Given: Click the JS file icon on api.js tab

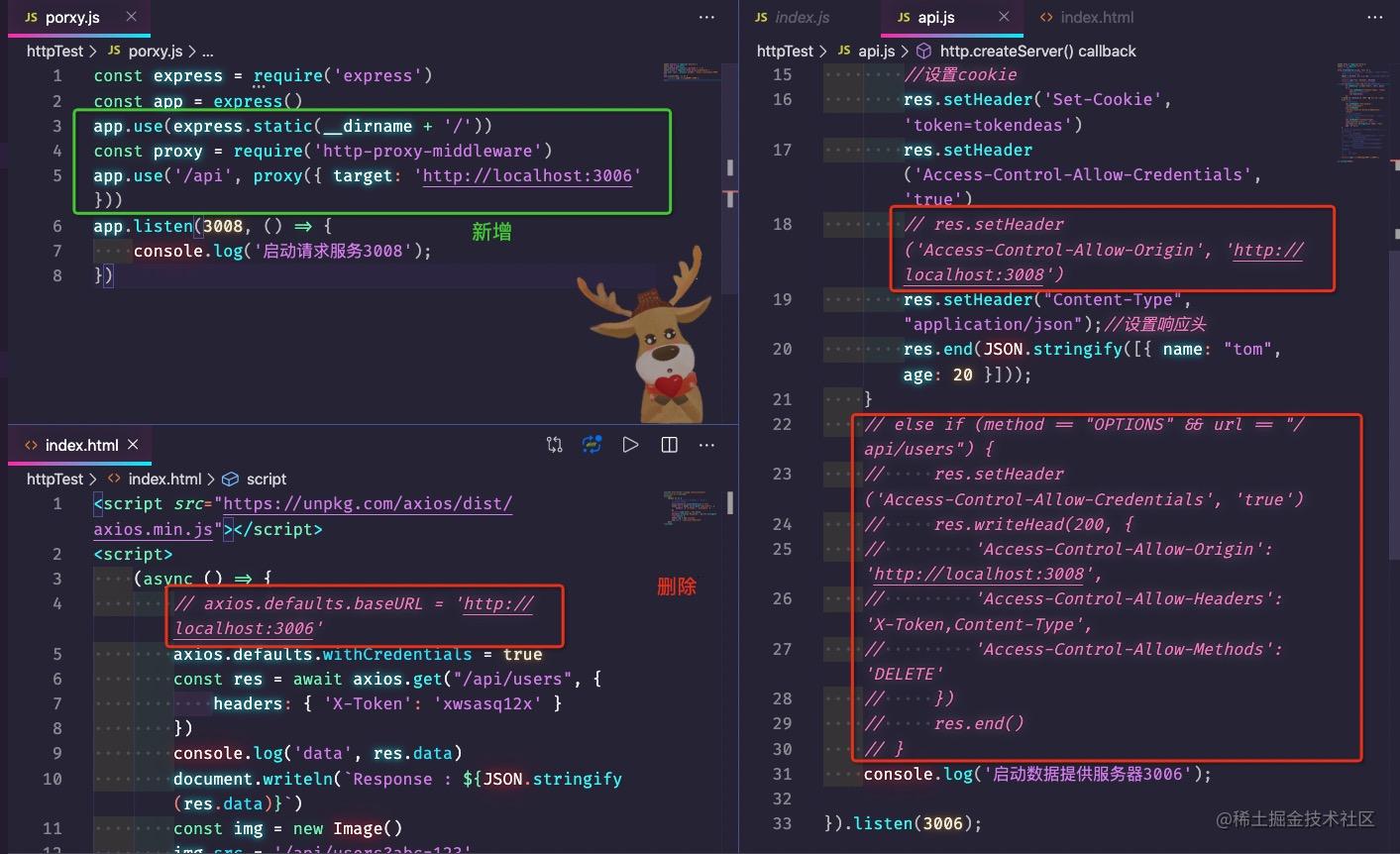Looking at the screenshot, I should 904,17.
